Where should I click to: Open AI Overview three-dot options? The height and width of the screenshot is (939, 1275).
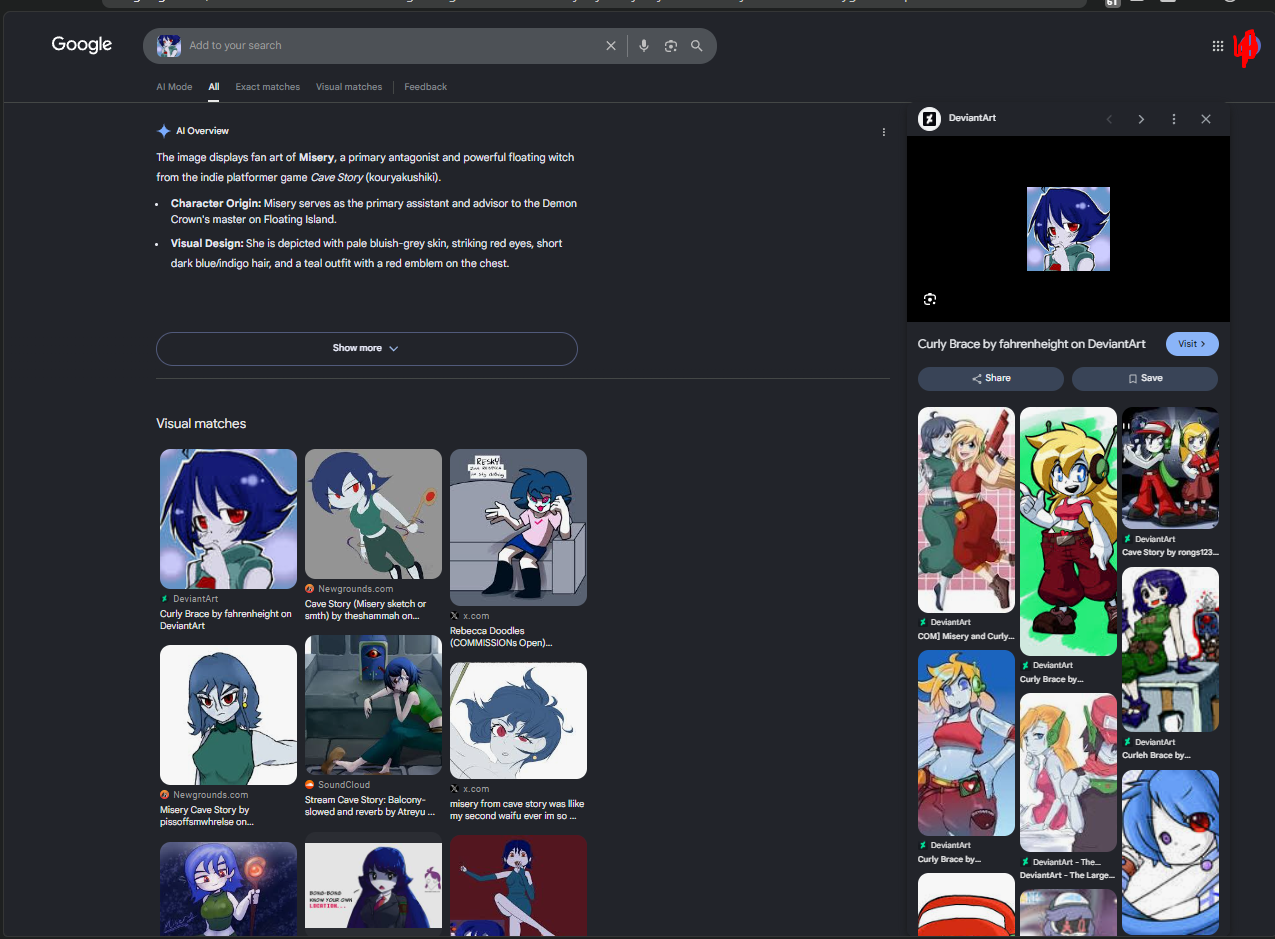click(883, 132)
